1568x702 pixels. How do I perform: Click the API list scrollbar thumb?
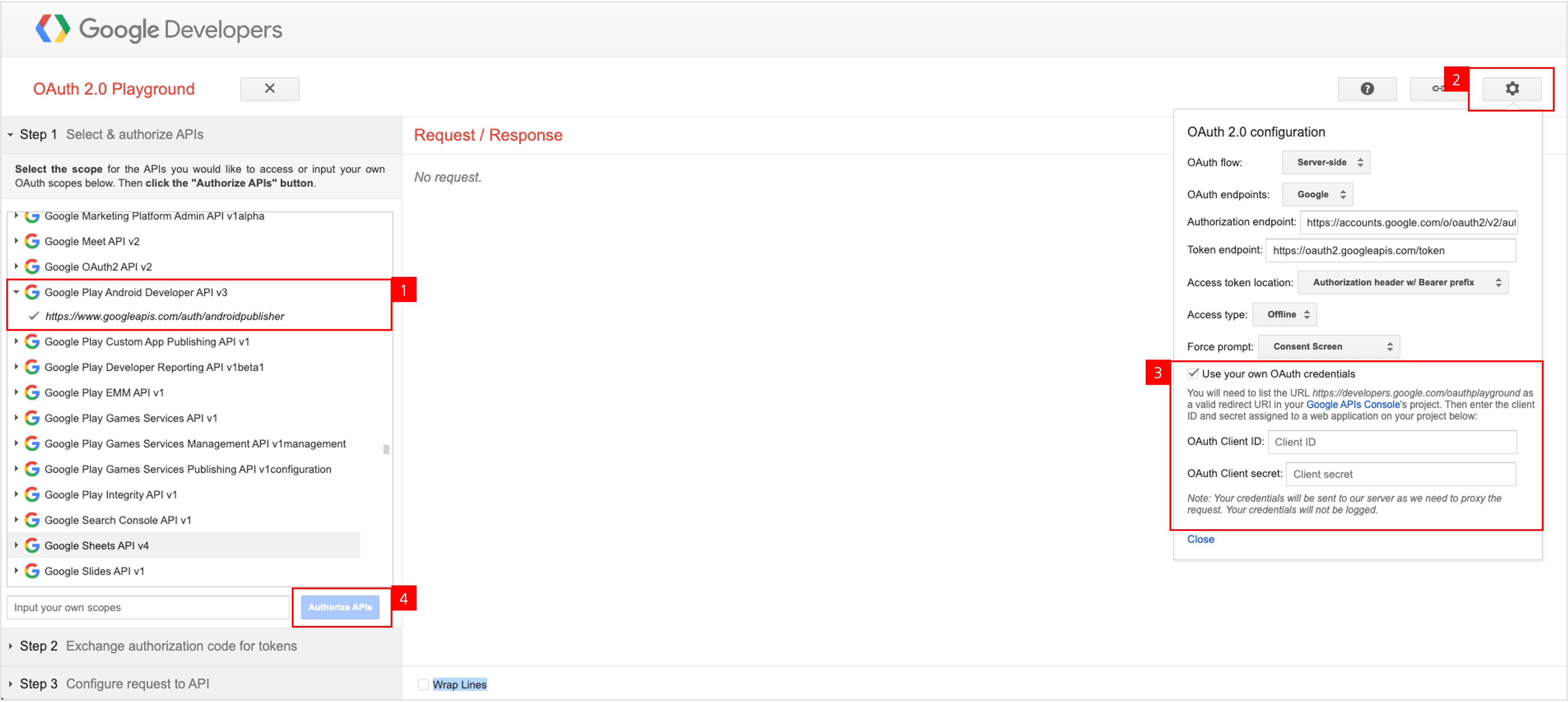coord(386,450)
